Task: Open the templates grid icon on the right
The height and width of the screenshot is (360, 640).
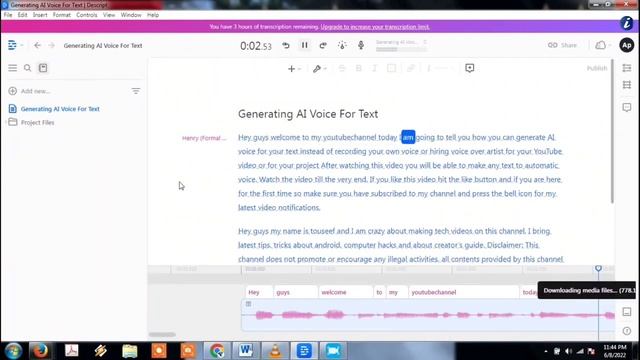Action: click(x=627, y=85)
